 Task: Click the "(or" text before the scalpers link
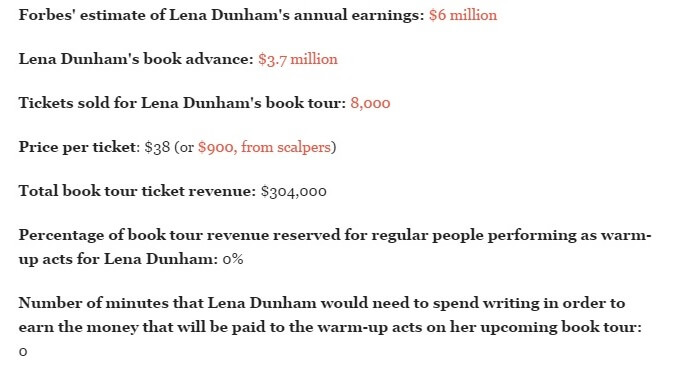pos(184,147)
